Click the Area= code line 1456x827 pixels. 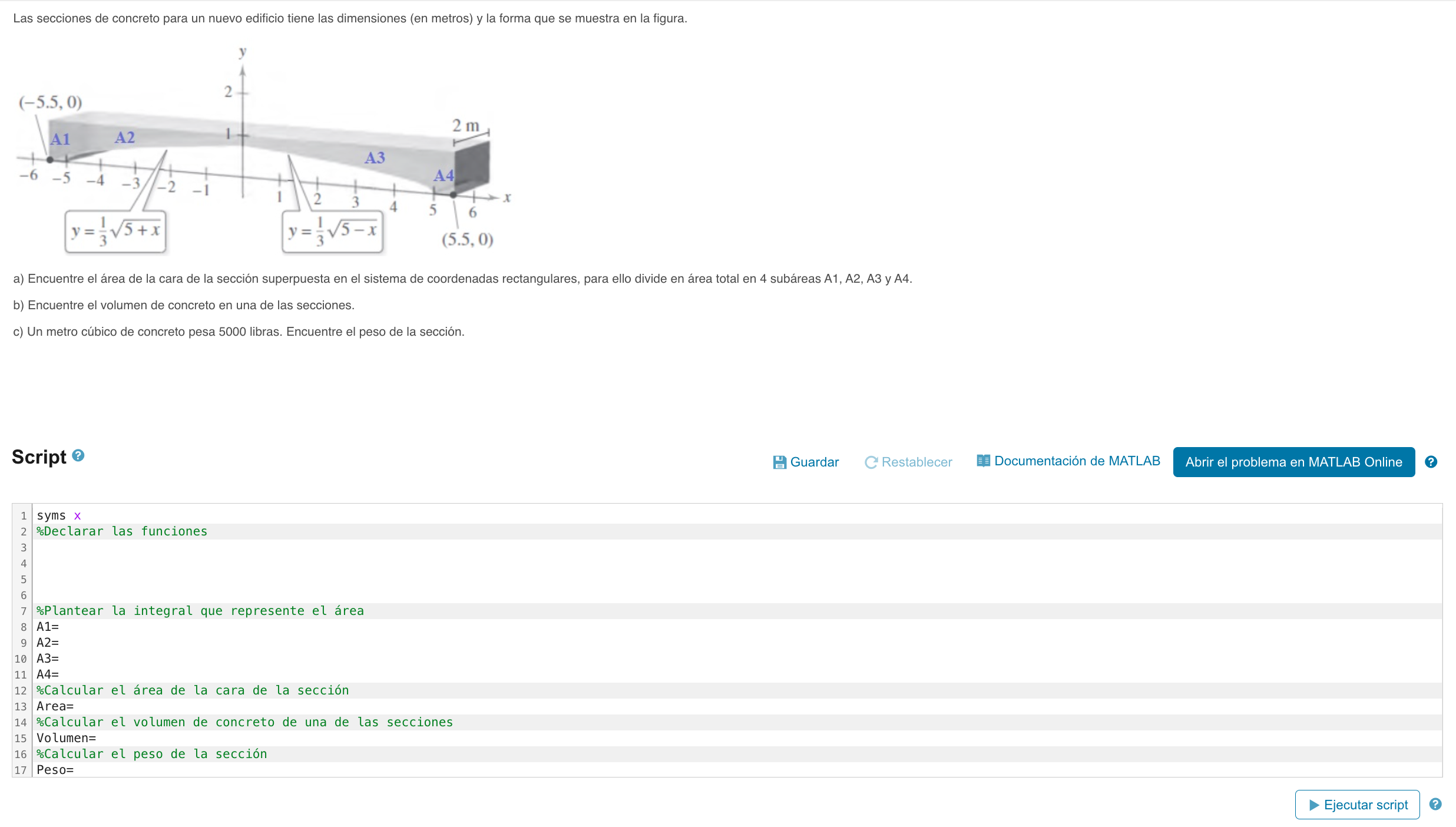point(736,706)
